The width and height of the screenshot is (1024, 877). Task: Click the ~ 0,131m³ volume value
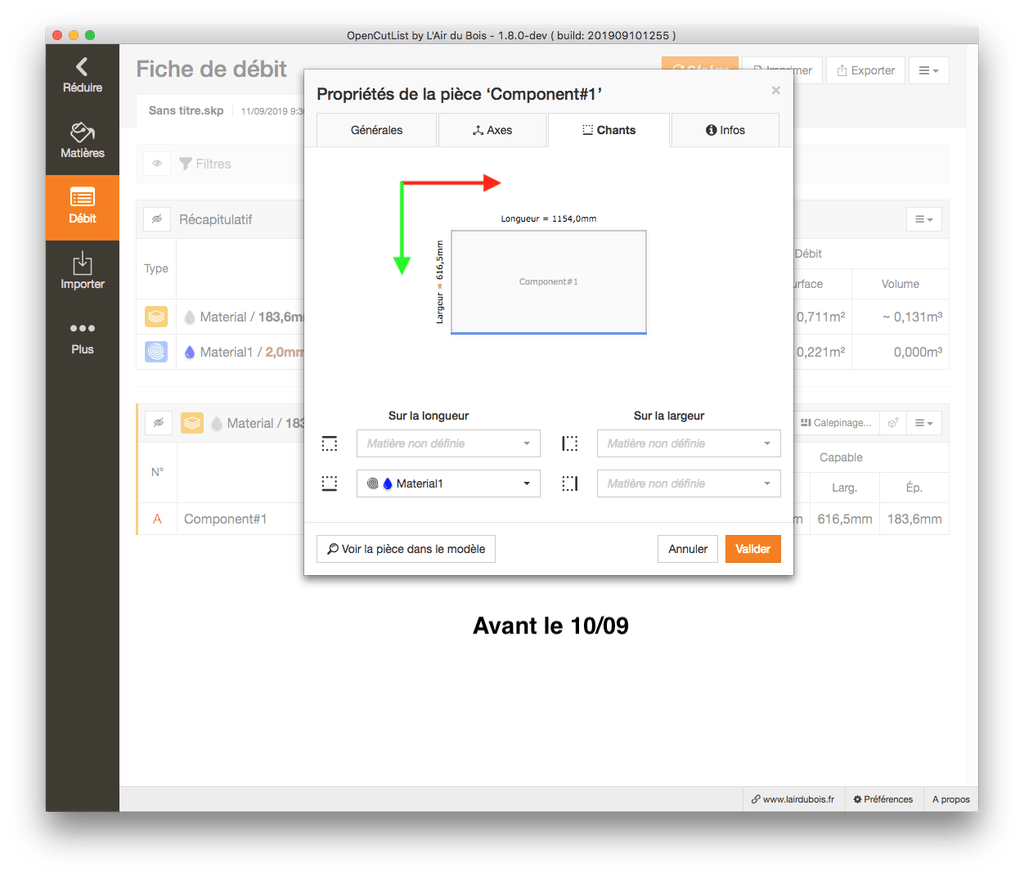[912, 317]
